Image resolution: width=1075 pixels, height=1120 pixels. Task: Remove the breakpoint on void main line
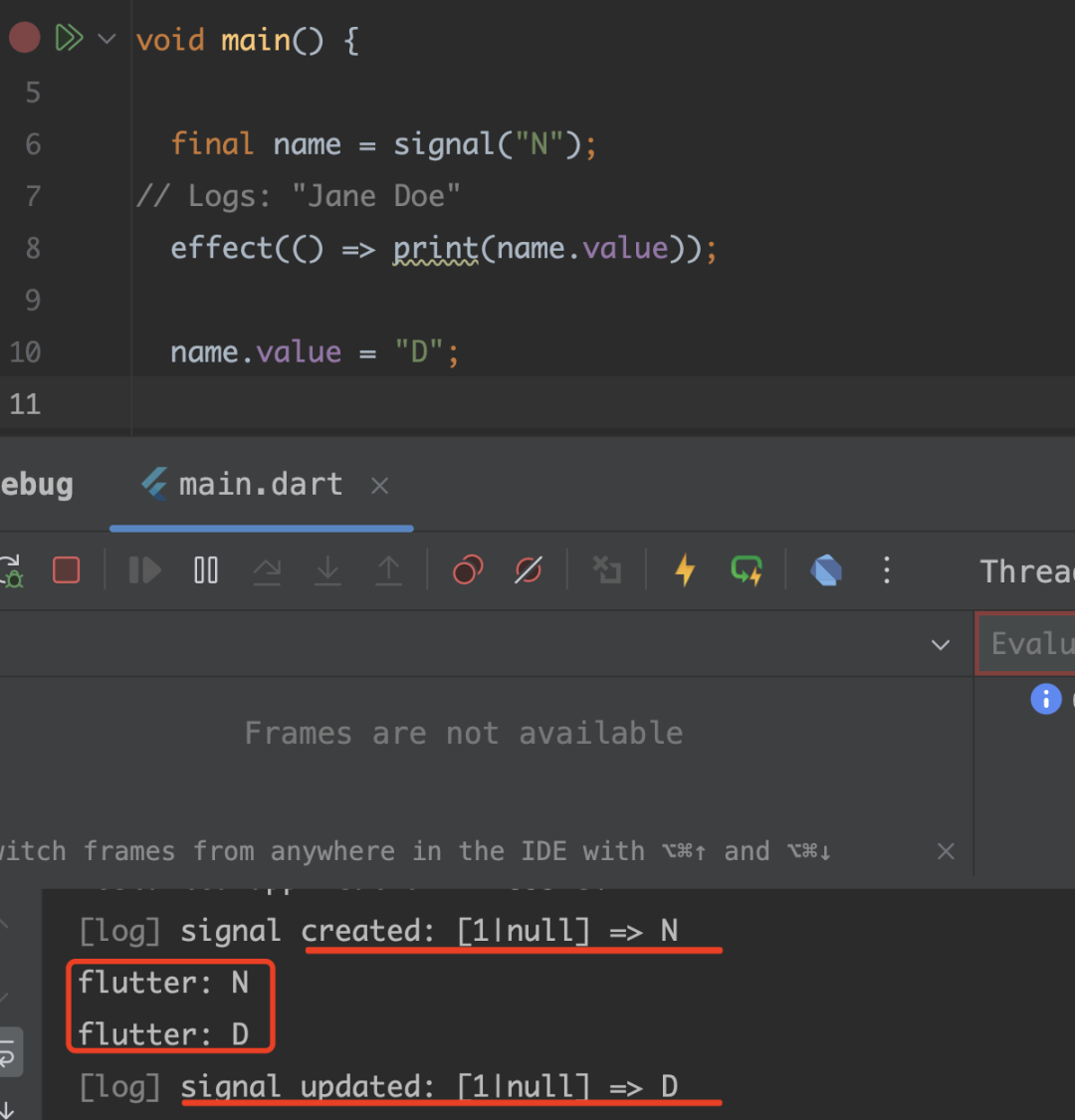(24, 39)
